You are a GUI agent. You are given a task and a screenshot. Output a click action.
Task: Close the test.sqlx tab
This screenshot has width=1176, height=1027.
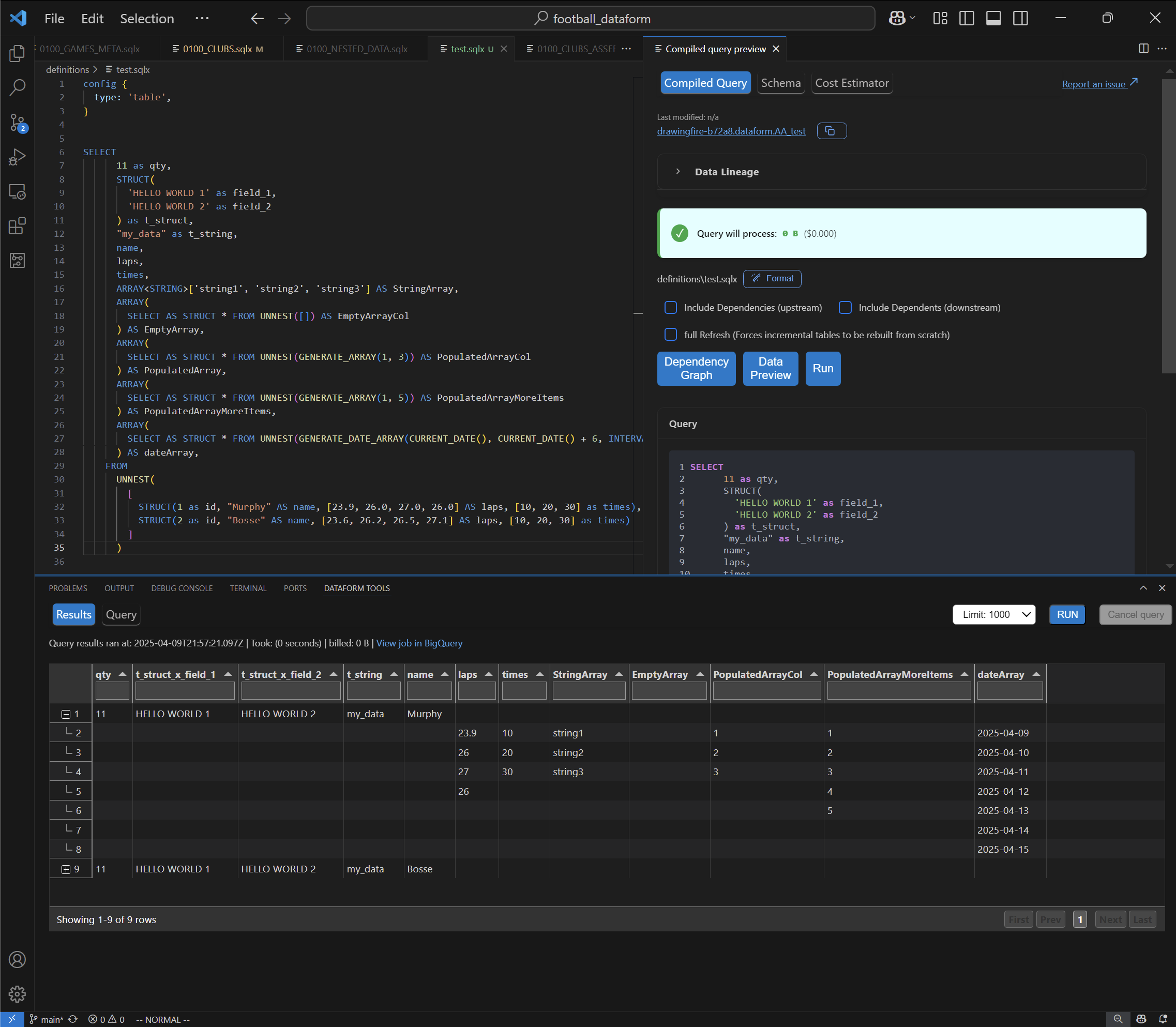(x=504, y=49)
